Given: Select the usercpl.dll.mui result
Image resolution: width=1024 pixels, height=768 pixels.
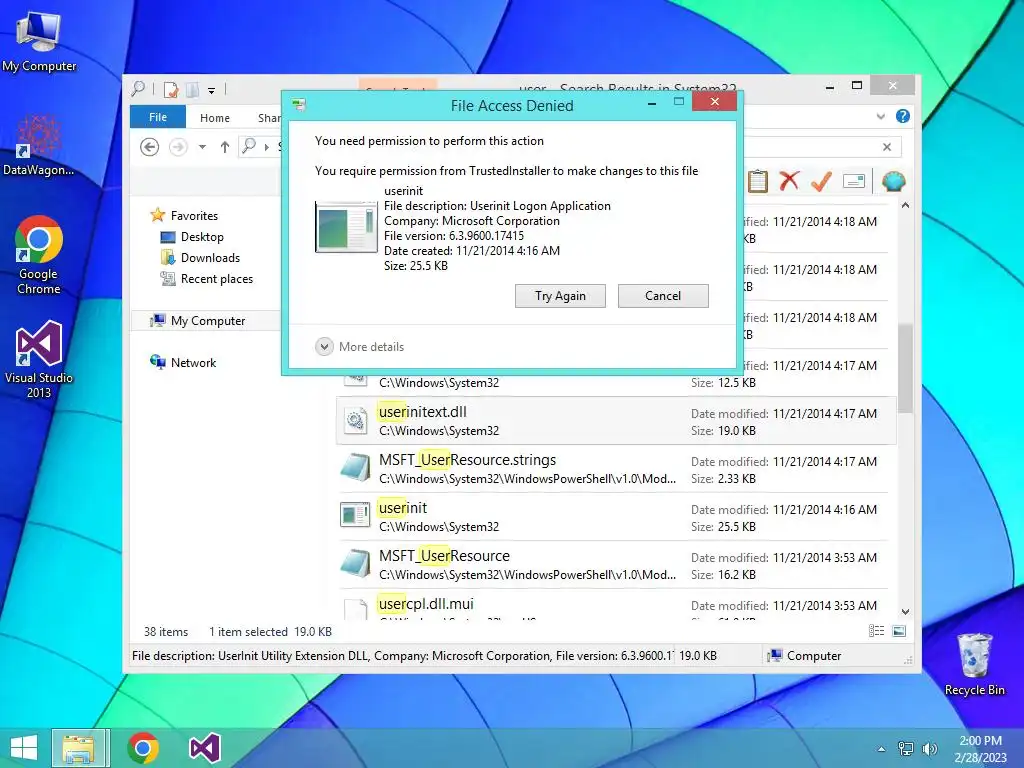Looking at the screenshot, I should [x=616, y=605].
